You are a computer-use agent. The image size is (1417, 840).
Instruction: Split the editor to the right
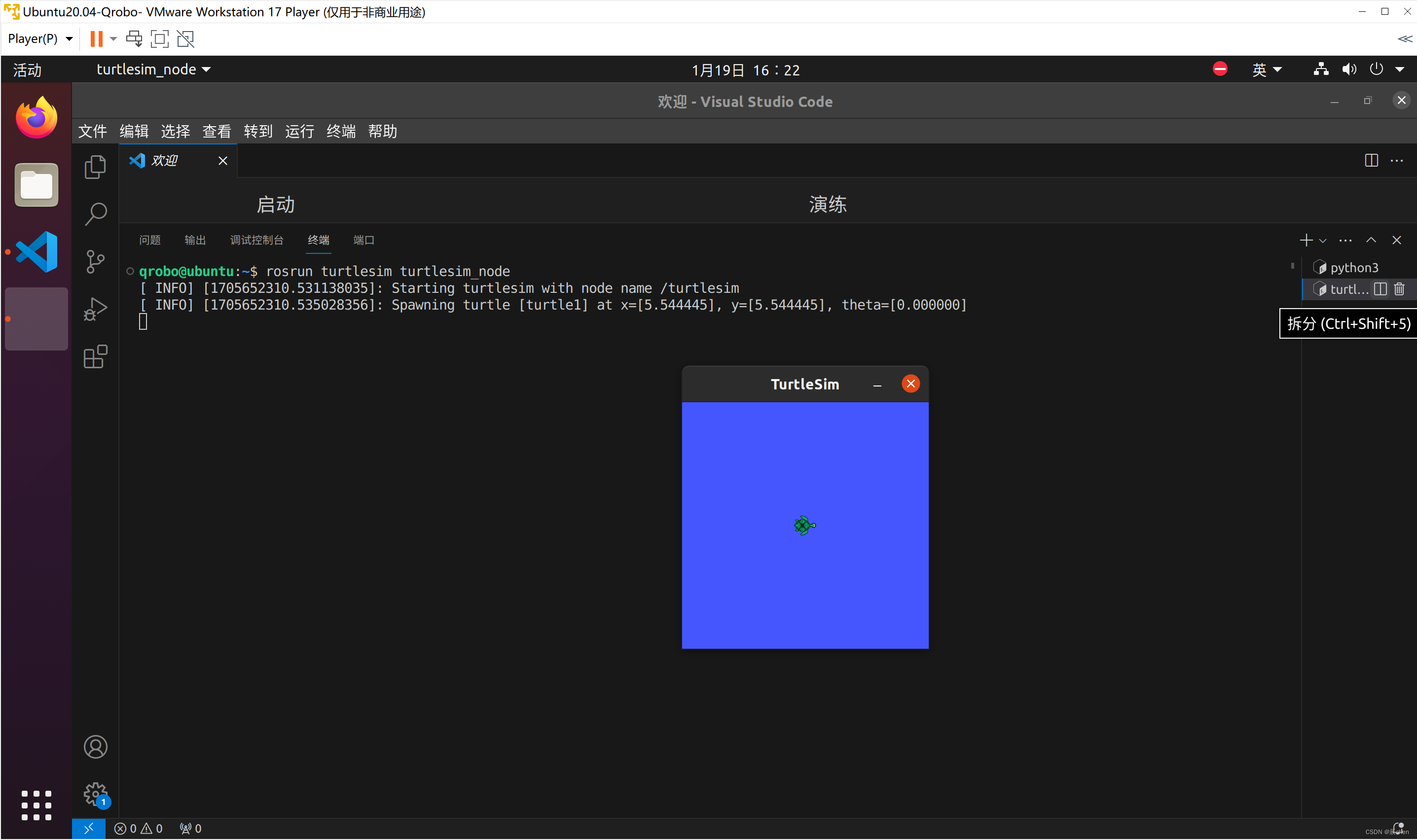[x=1371, y=161]
